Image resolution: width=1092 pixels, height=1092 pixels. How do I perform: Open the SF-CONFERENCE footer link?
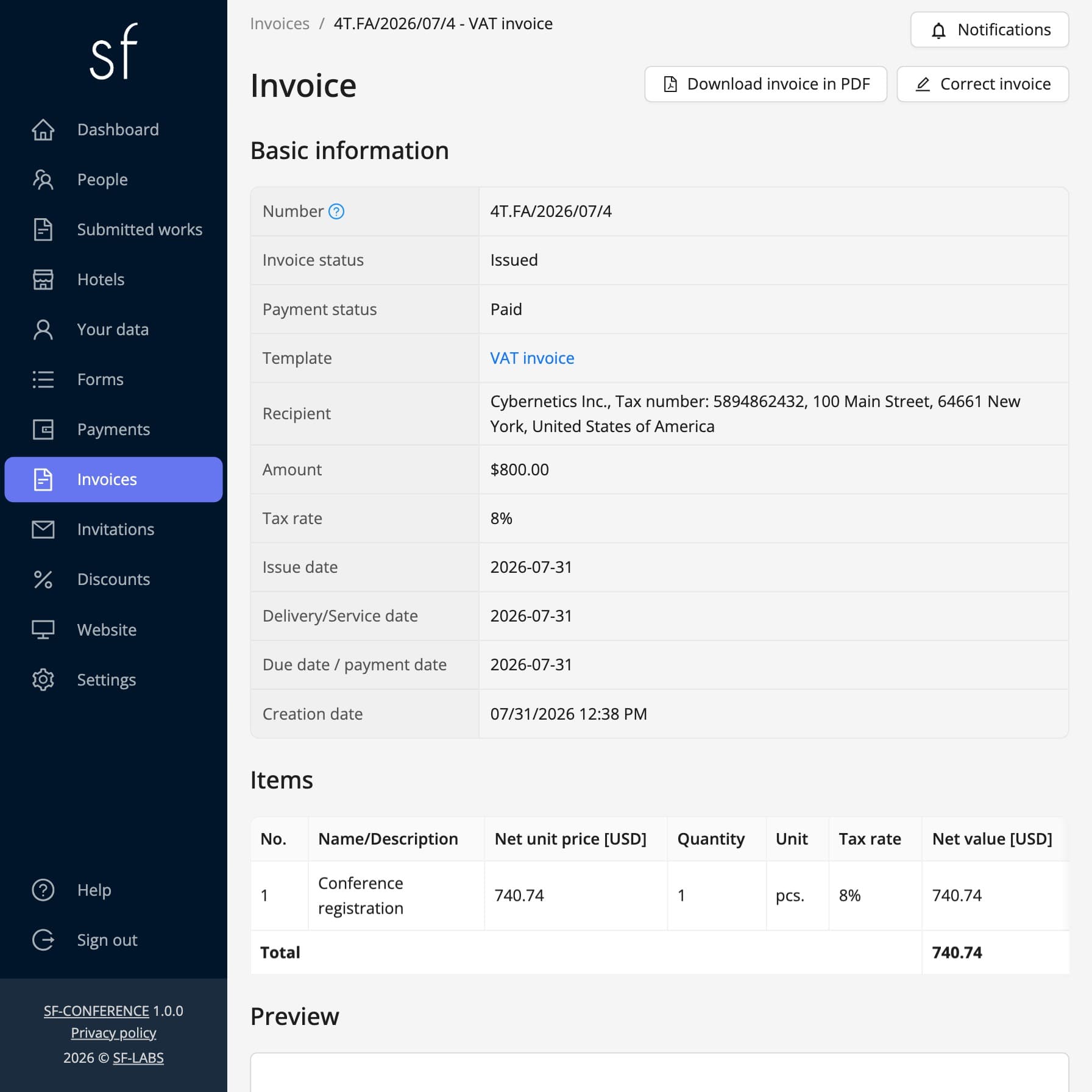coord(96,1011)
